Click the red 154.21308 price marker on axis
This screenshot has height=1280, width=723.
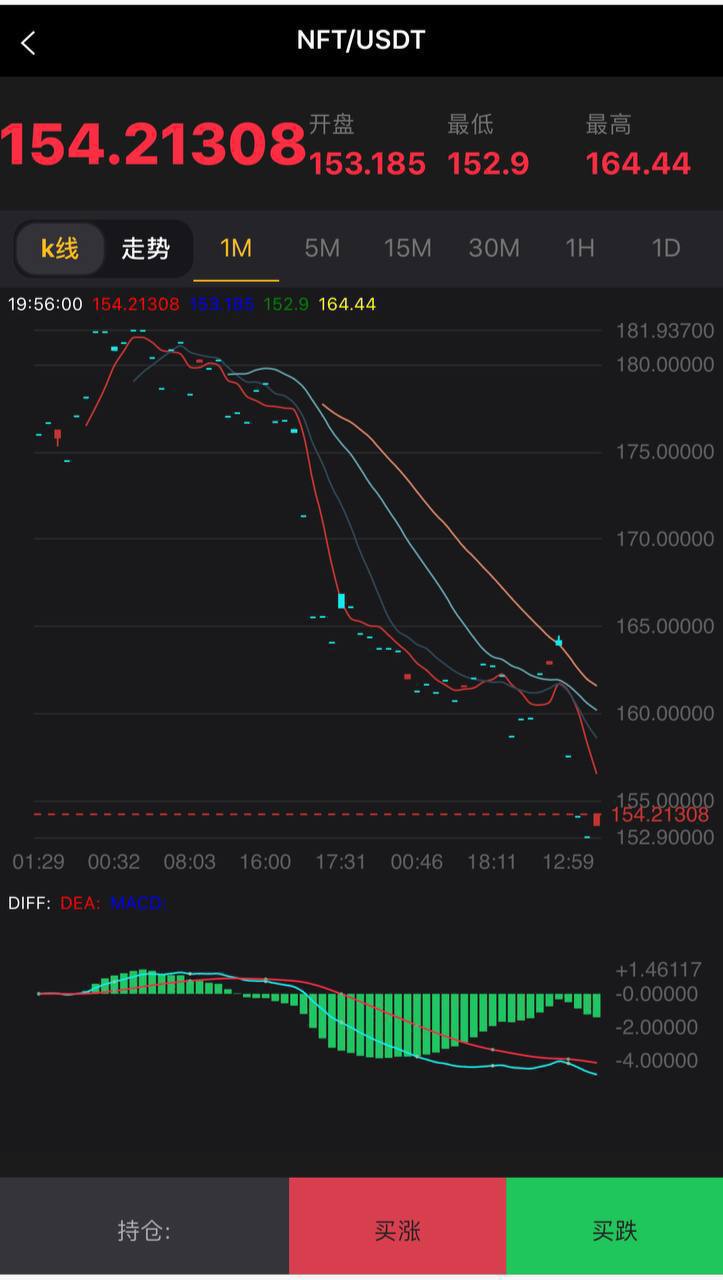tap(659, 815)
